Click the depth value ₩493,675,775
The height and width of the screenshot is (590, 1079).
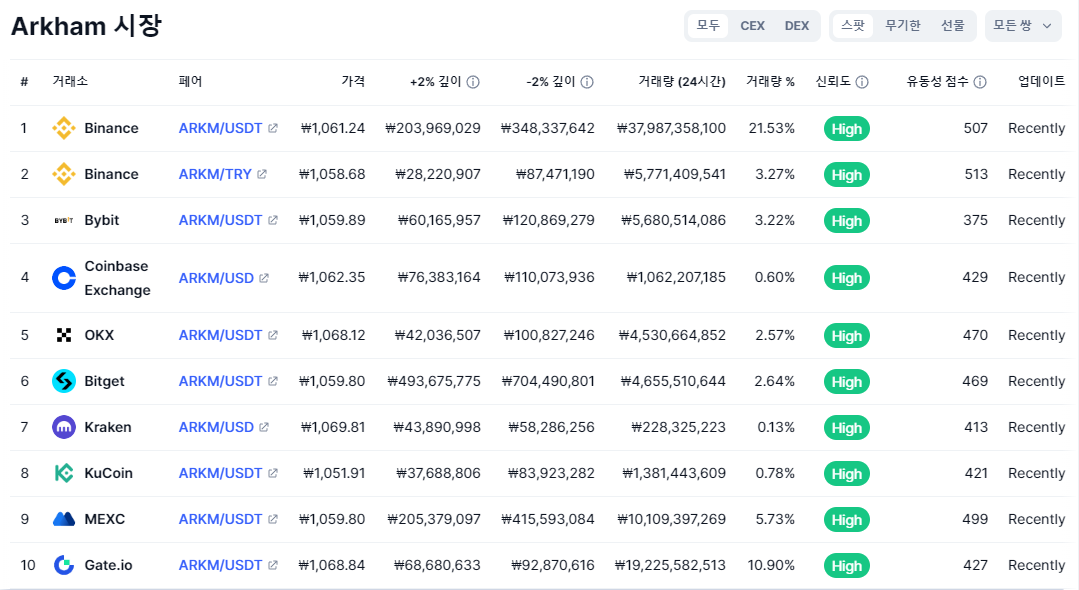point(434,381)
